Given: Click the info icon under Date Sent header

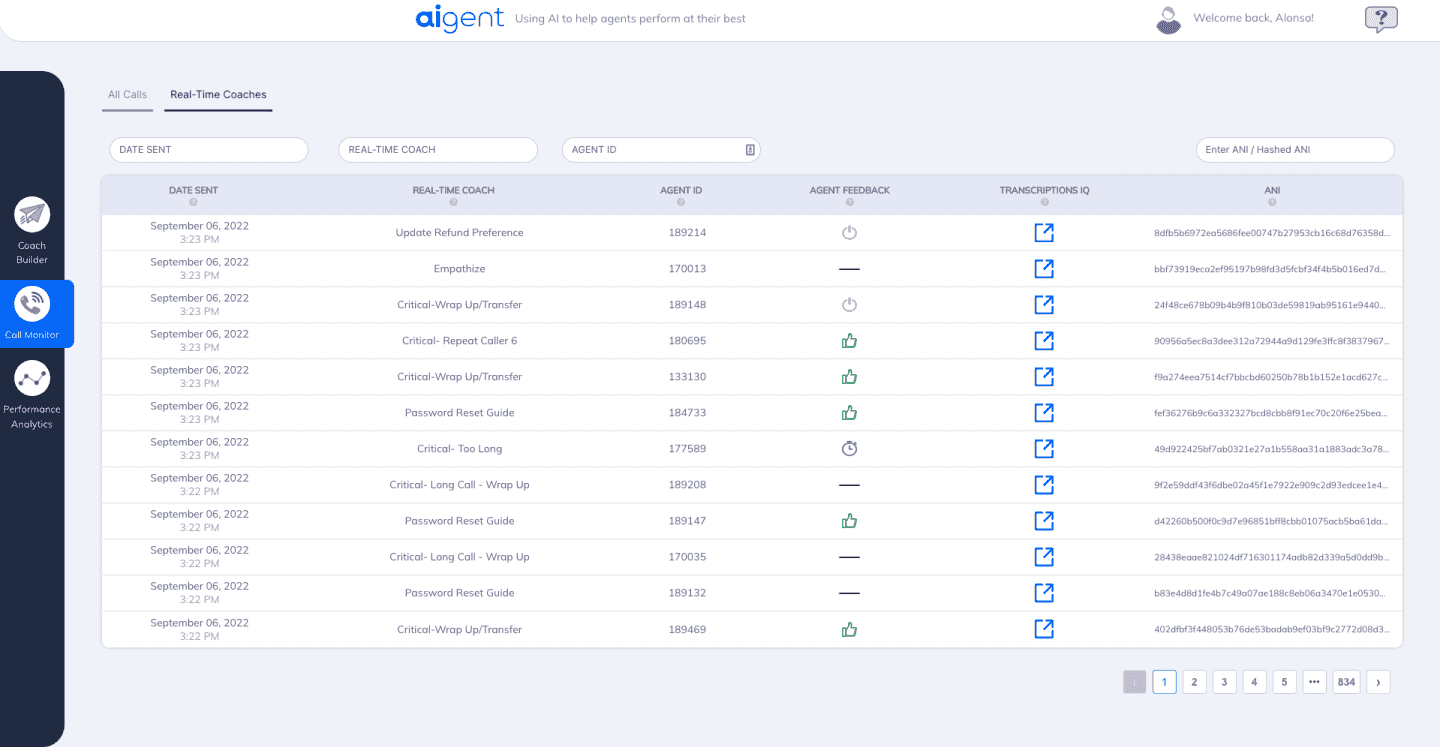Looking at the screenshot, I should 193,203.
